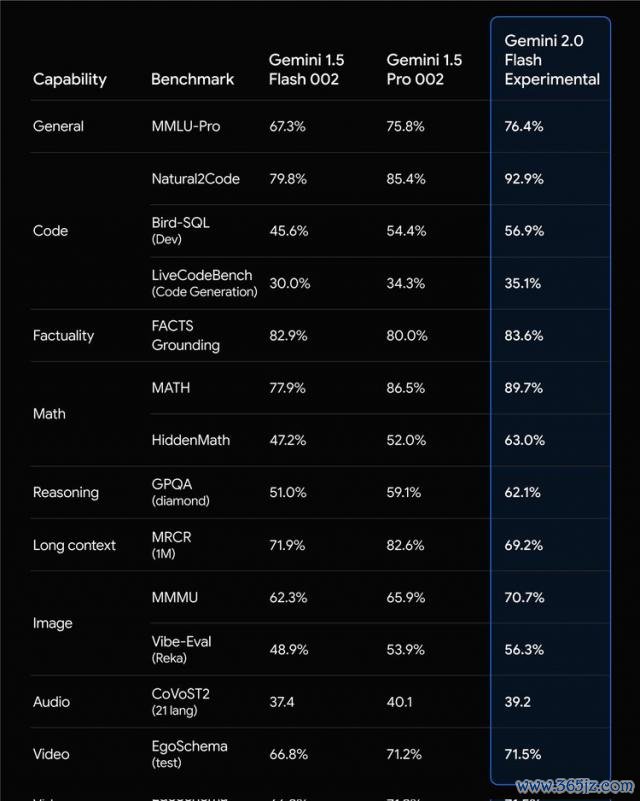Viewport: 640px width, 801px height.
Task: Click the Benchmark column header
Action: point(193,79)
